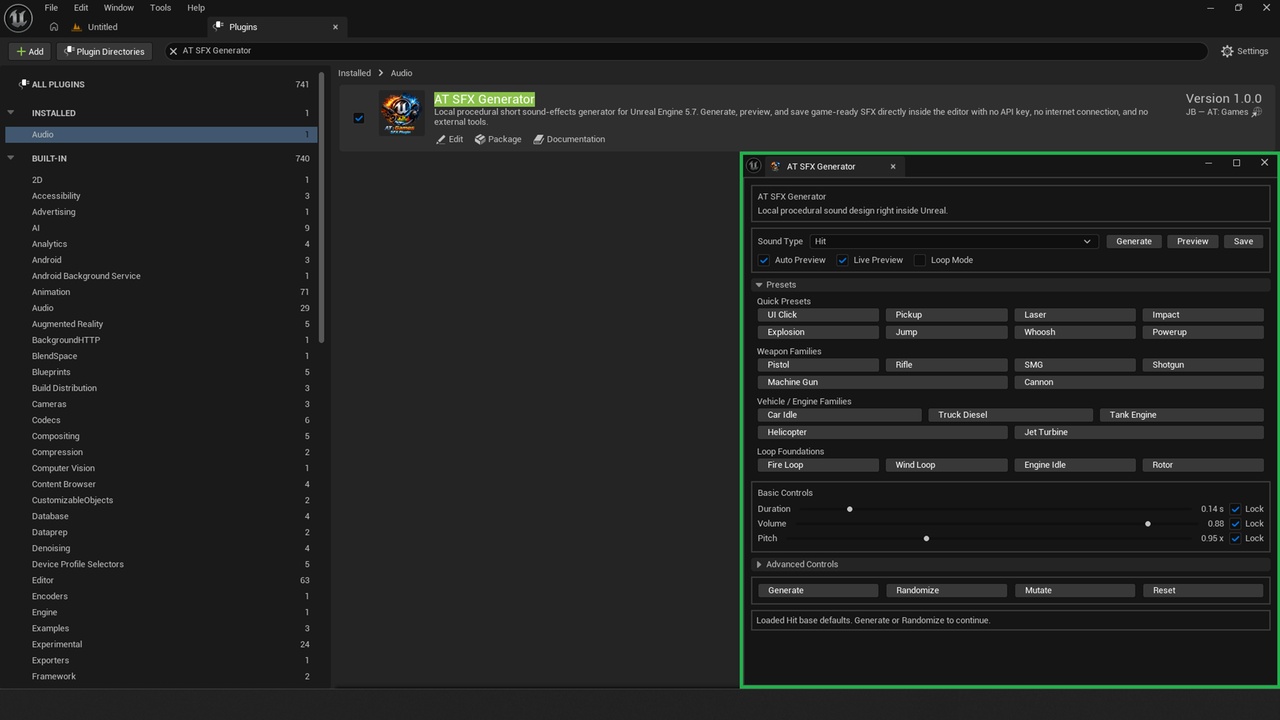Expand the Advanced Controls section
Viewport: 1280px width, 720px height.
click(760, 565)
